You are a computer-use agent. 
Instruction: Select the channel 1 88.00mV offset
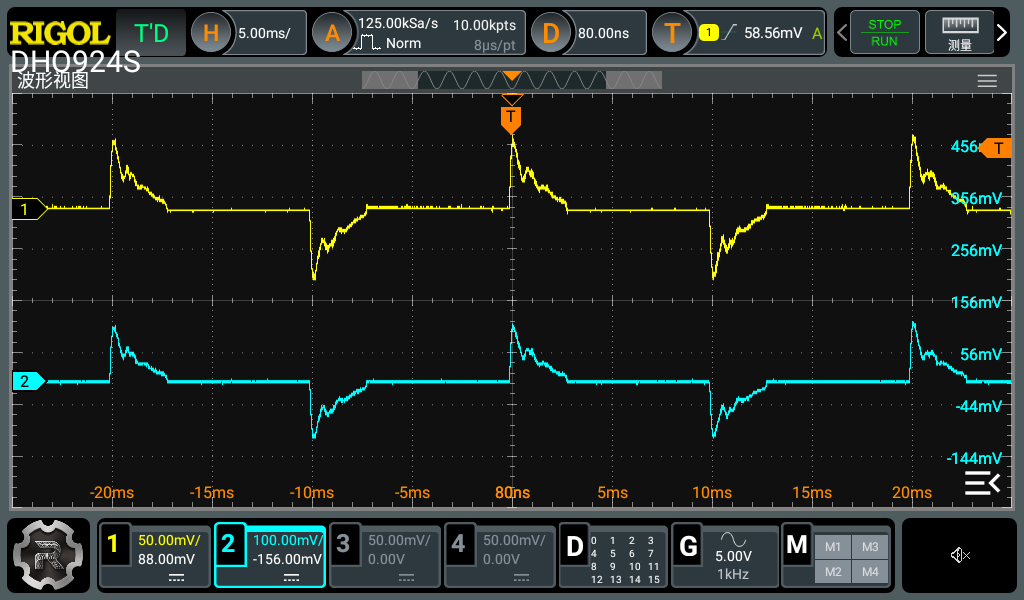pyautogui.click(x=166, y=560)
